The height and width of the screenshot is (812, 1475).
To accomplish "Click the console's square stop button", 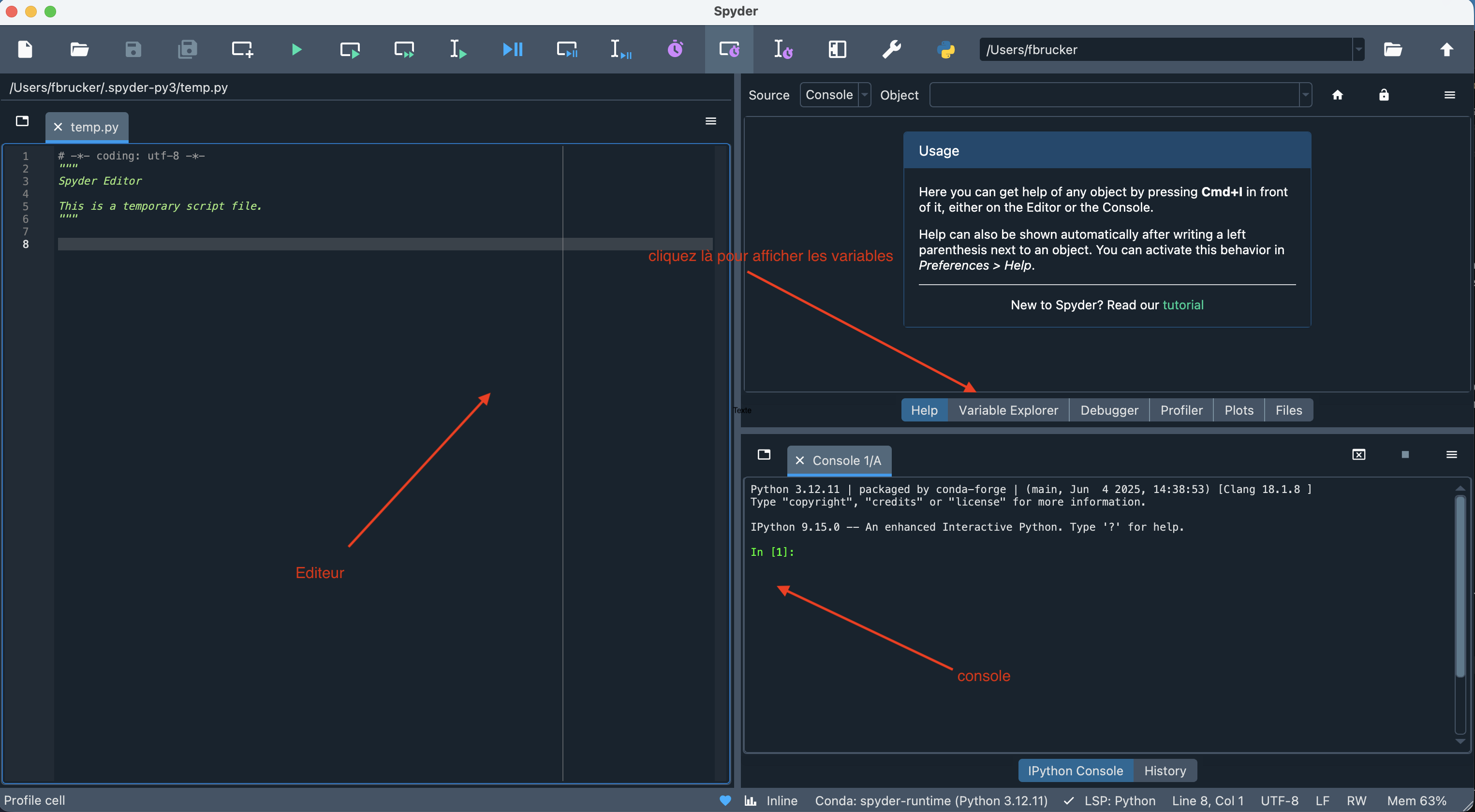I will click(1405, 454).
